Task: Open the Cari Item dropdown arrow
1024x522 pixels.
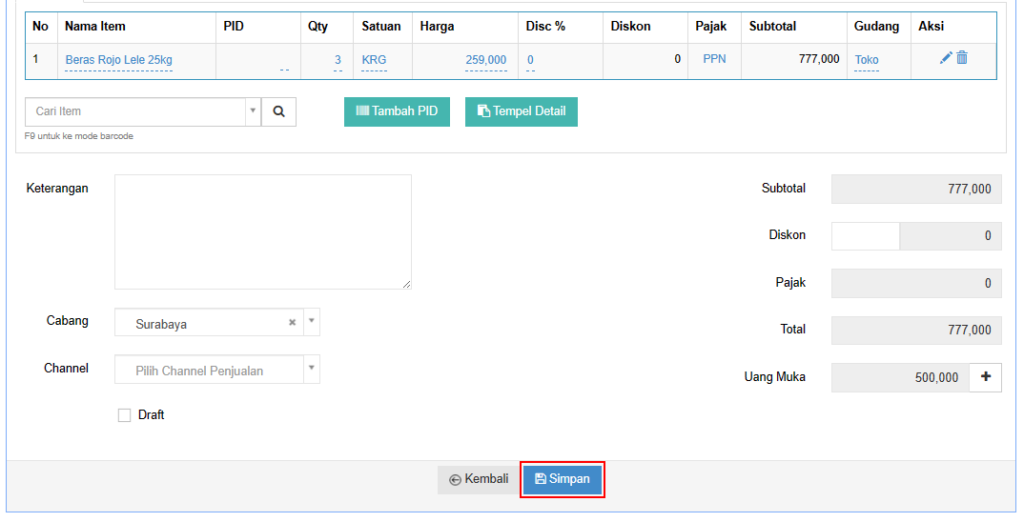Action: tap(252, 112)
